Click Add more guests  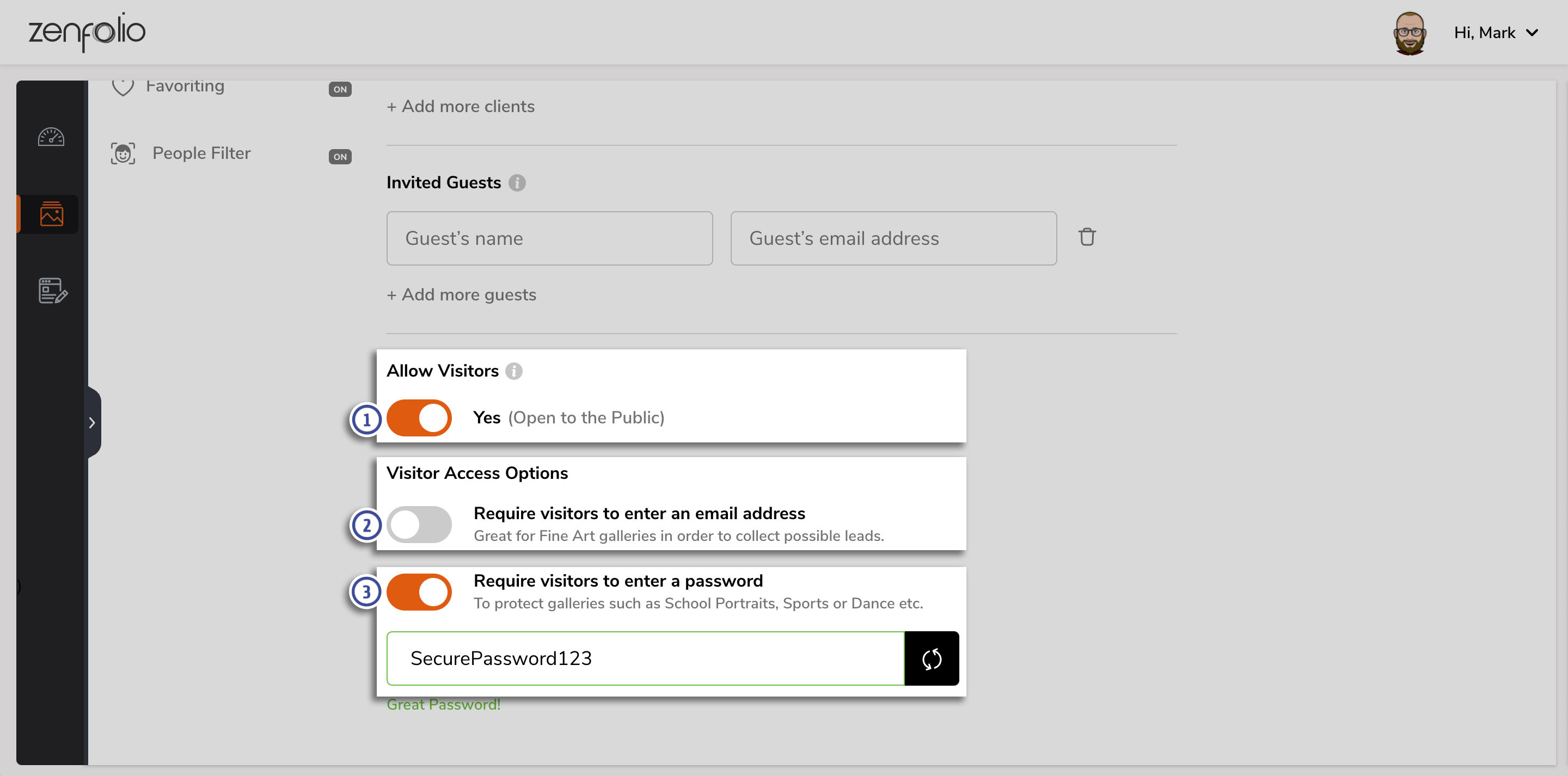(x=461, y=294)
